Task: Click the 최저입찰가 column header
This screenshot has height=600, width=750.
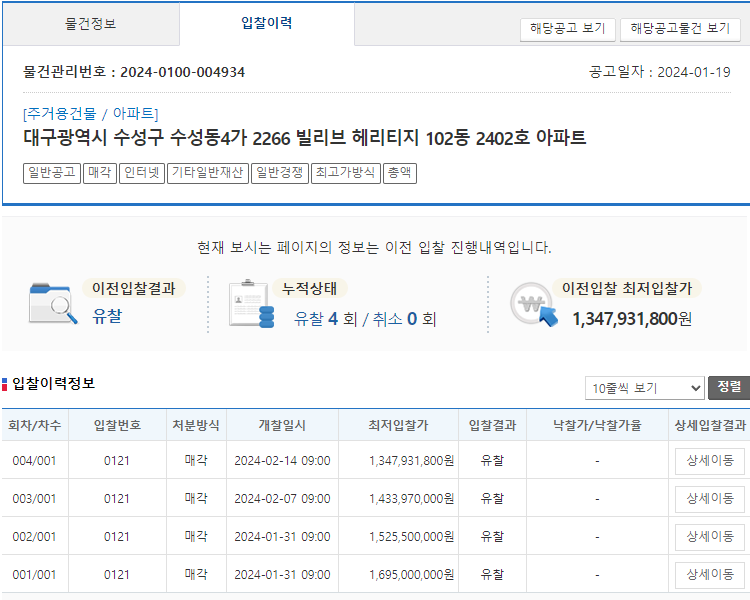Action: [x=398, y=425]
